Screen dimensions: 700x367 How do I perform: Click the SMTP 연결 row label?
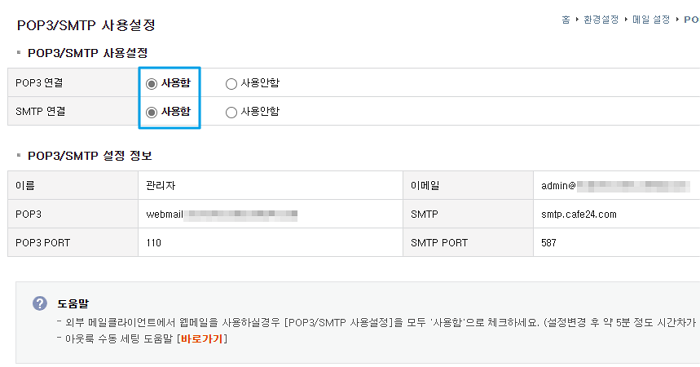point(40,111)
